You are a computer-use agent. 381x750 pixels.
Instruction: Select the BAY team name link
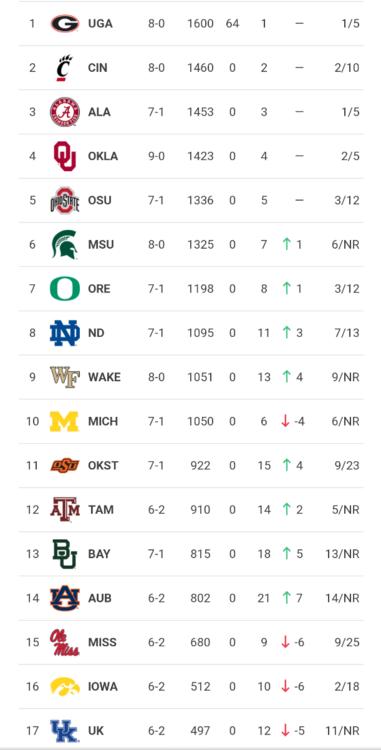[99, 554]
